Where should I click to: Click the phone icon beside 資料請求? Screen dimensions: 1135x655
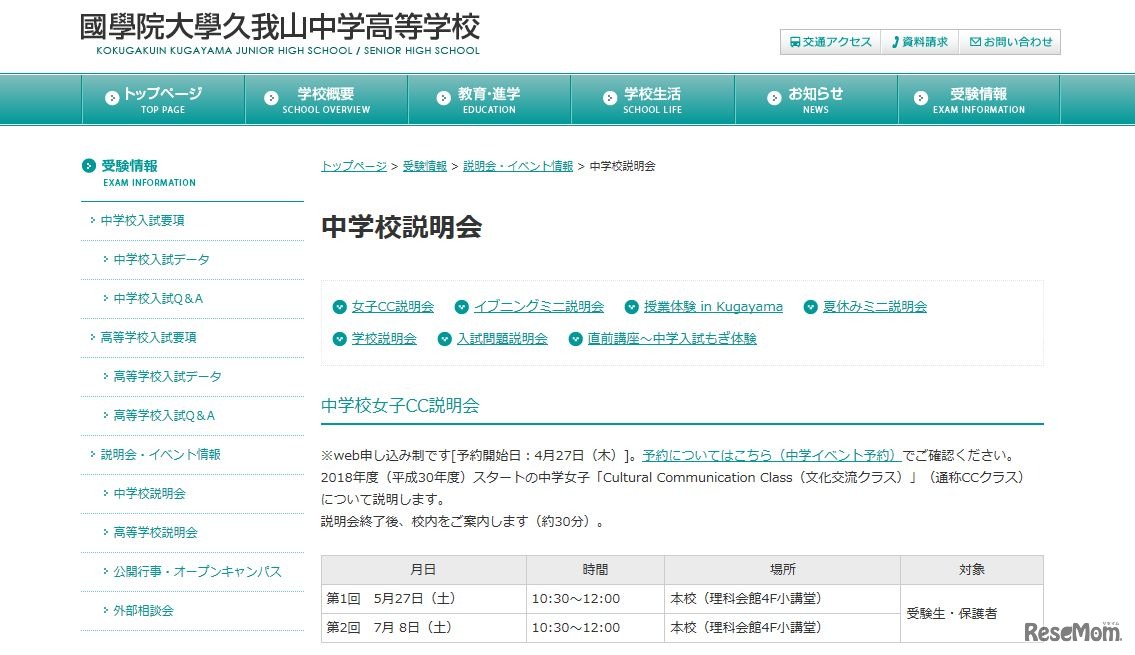(895, 42)
